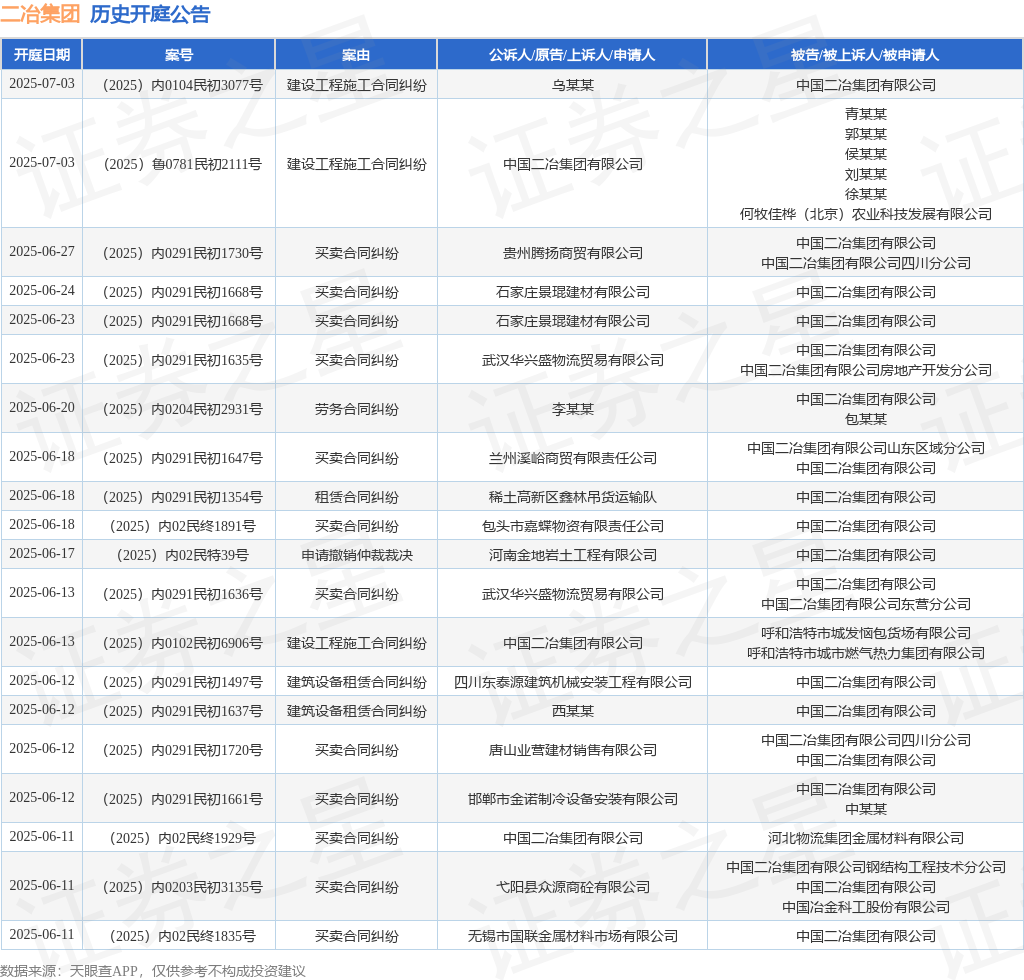This screenshot has height=980, width=1024.
Task: Click plaintiff 包头市嘉蝶物资有限责任公司
Action: [x=573, y=526]
